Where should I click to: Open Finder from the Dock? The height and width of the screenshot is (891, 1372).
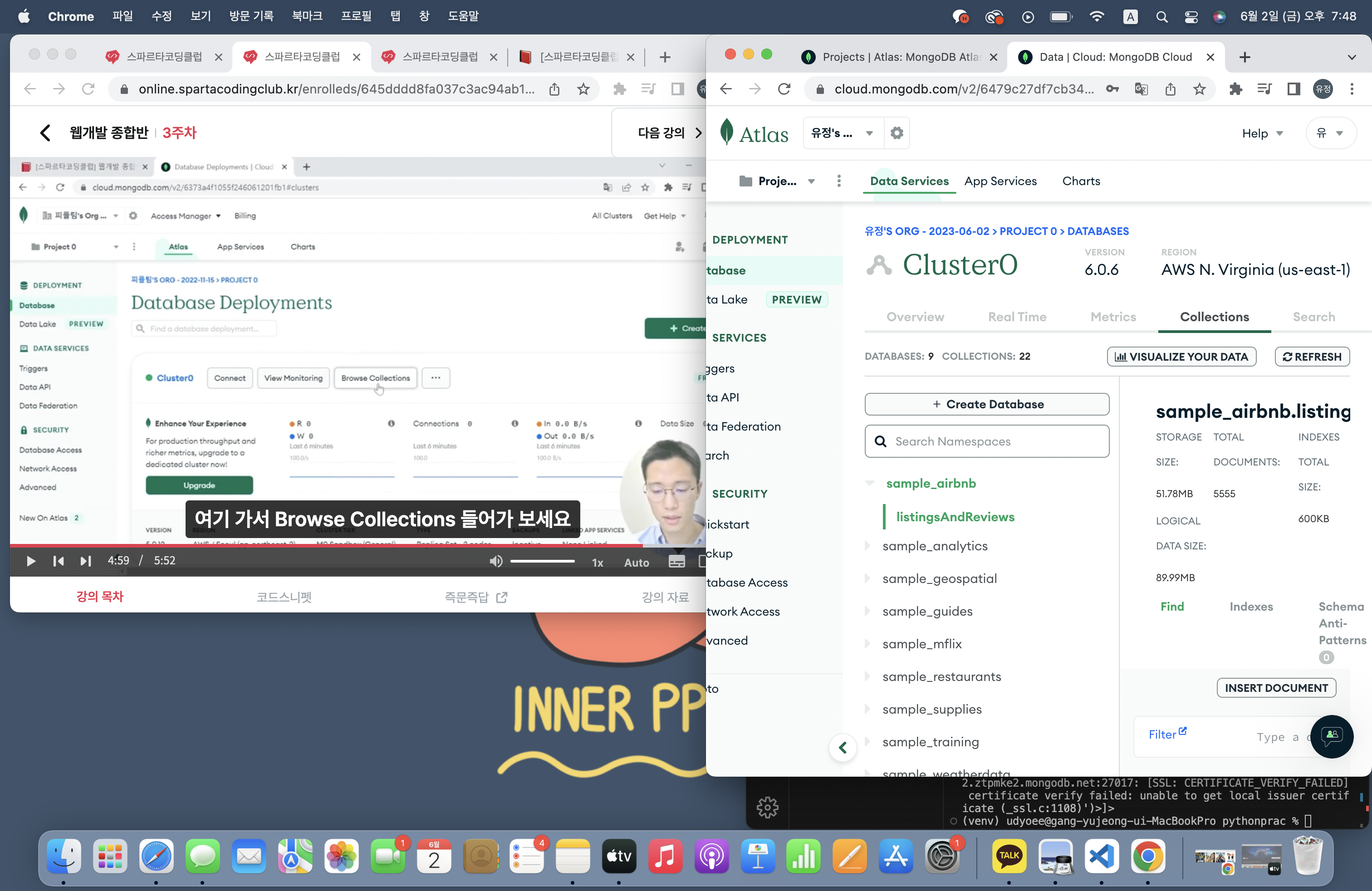64,856
